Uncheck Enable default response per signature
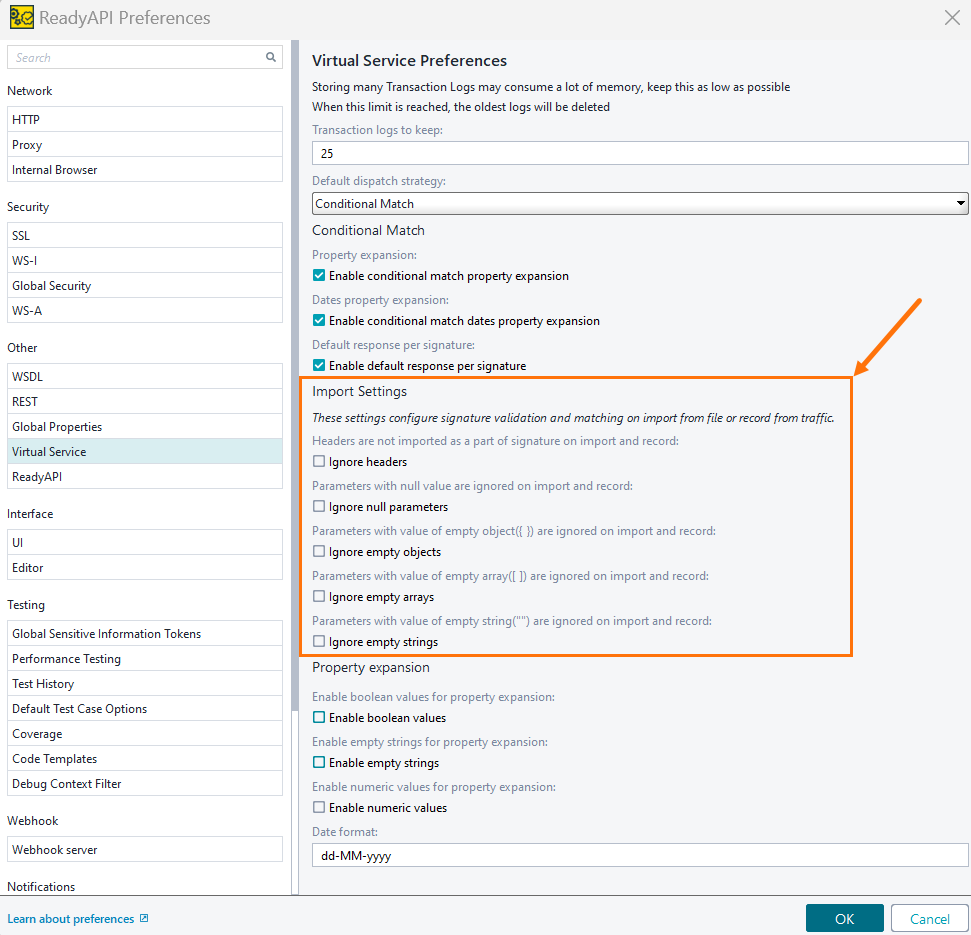 (320, 366)
